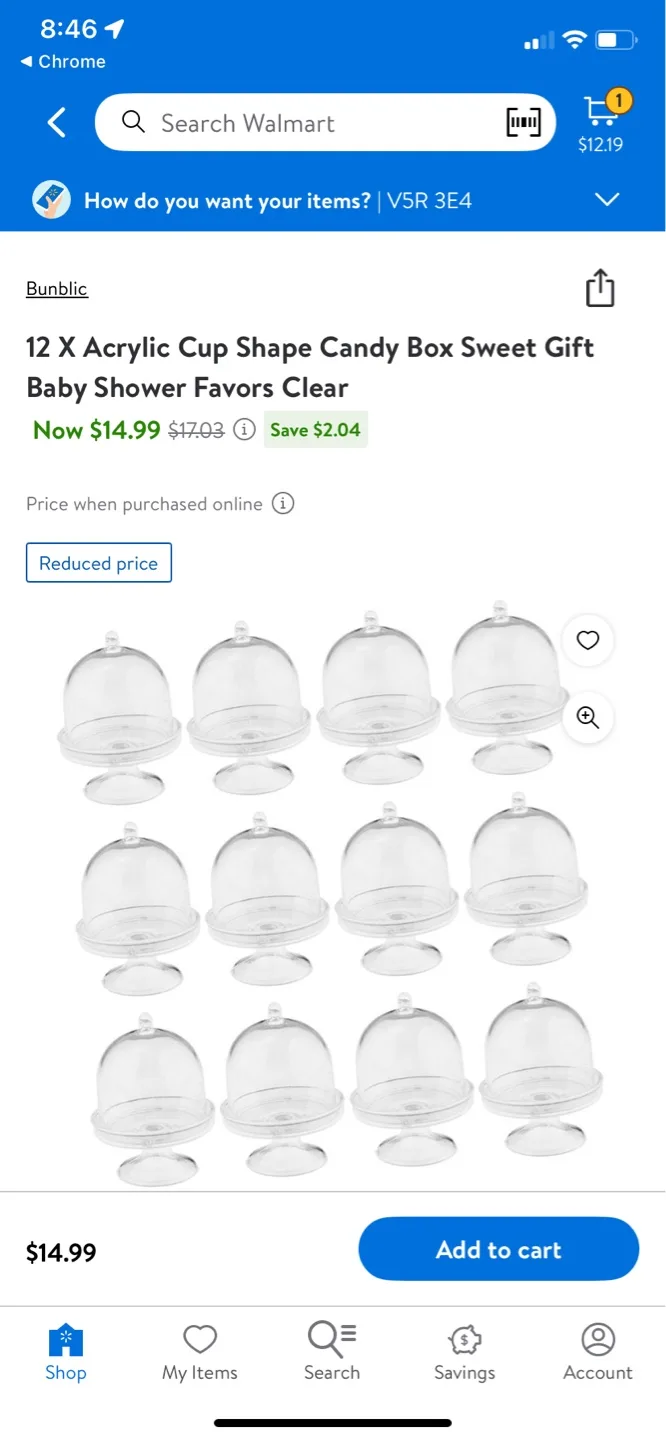Viewport: 666px width, 1440px height.
Task: Expand the delivery options chevron
Action: pyautogui.click(x=607, y=199)
